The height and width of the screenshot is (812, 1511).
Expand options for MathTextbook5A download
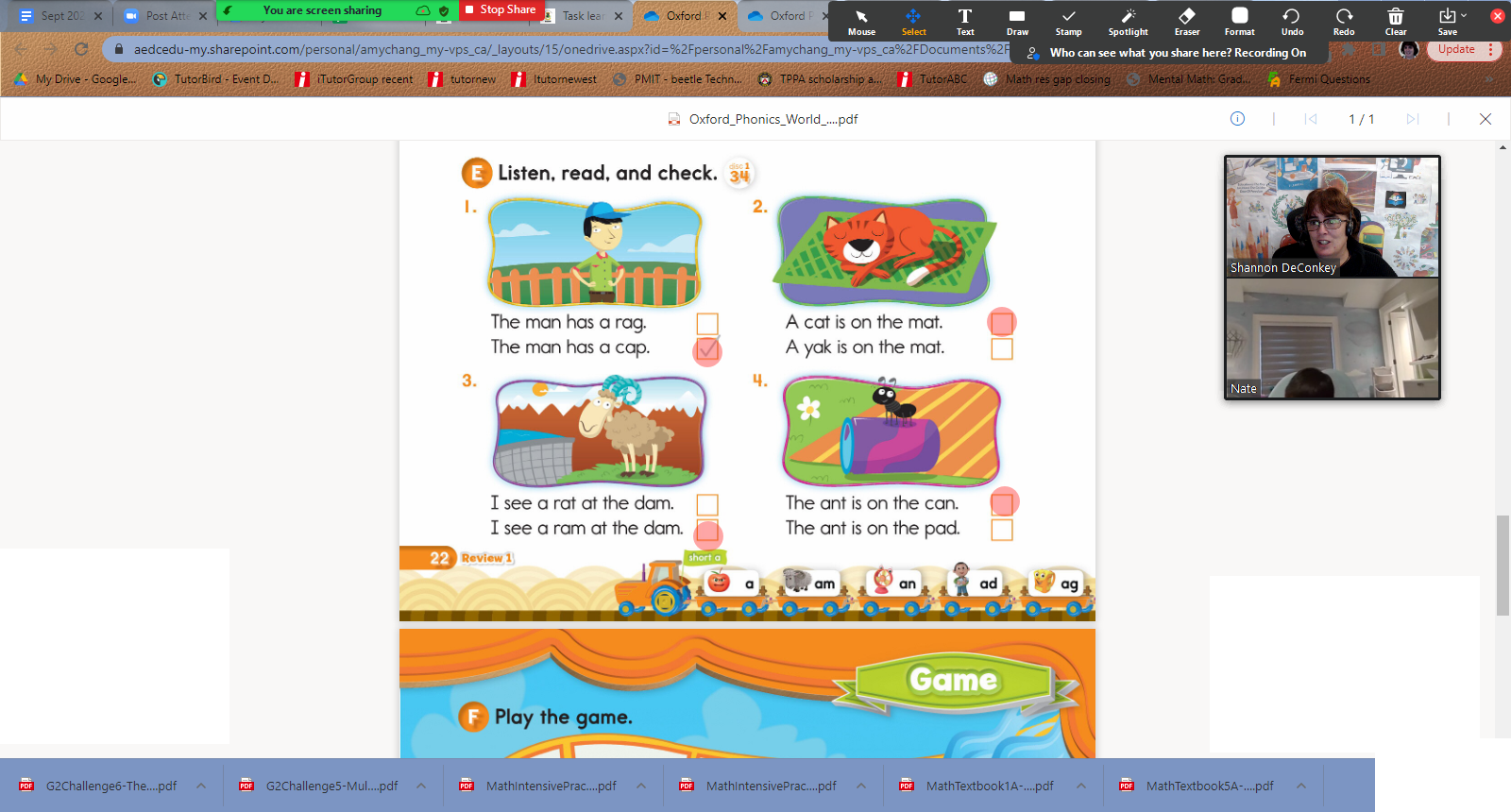(x=1301, y=786)
